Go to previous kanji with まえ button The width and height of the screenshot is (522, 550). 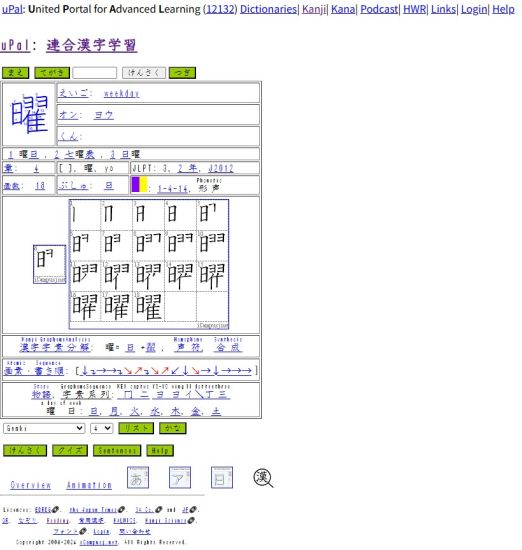16,73
